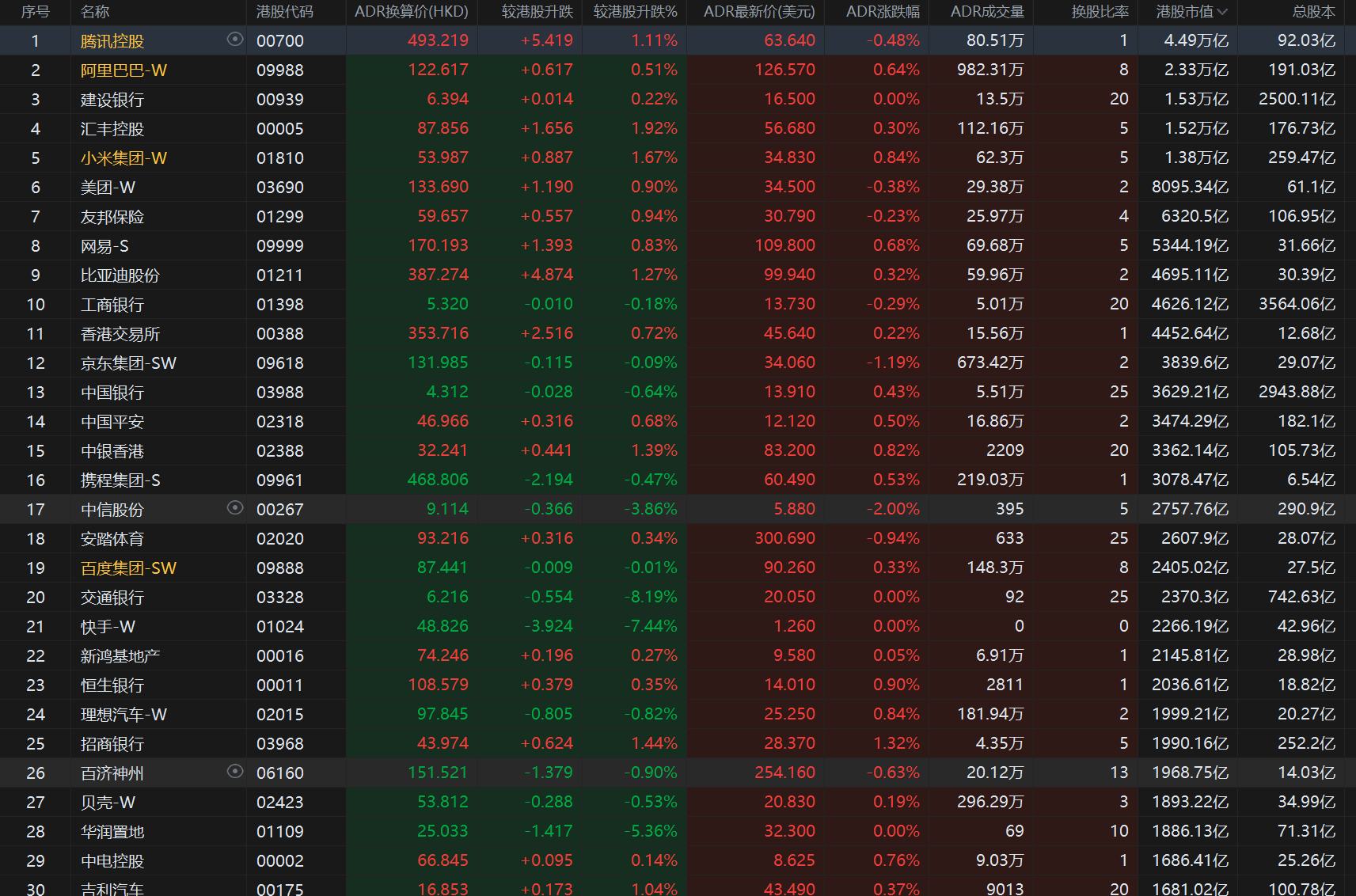Click the 1.32% ADR change in 招商银行 row
Viewport: 1356px width, 896px height.
[x=896, y=743]
